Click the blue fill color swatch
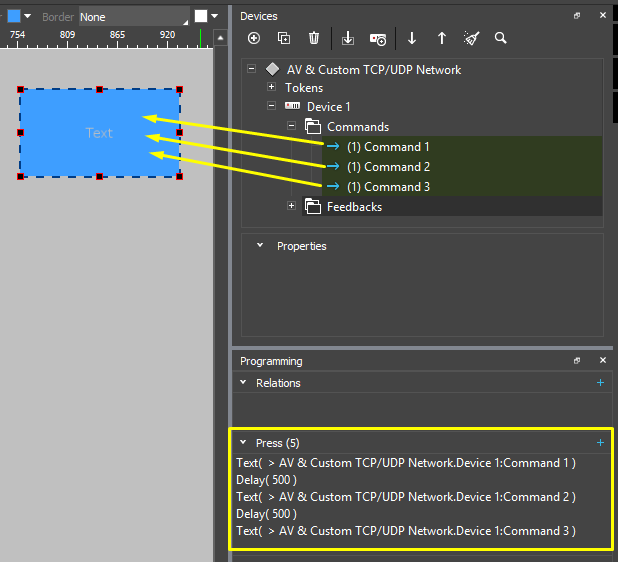618x562 pixels. point(14,16)
